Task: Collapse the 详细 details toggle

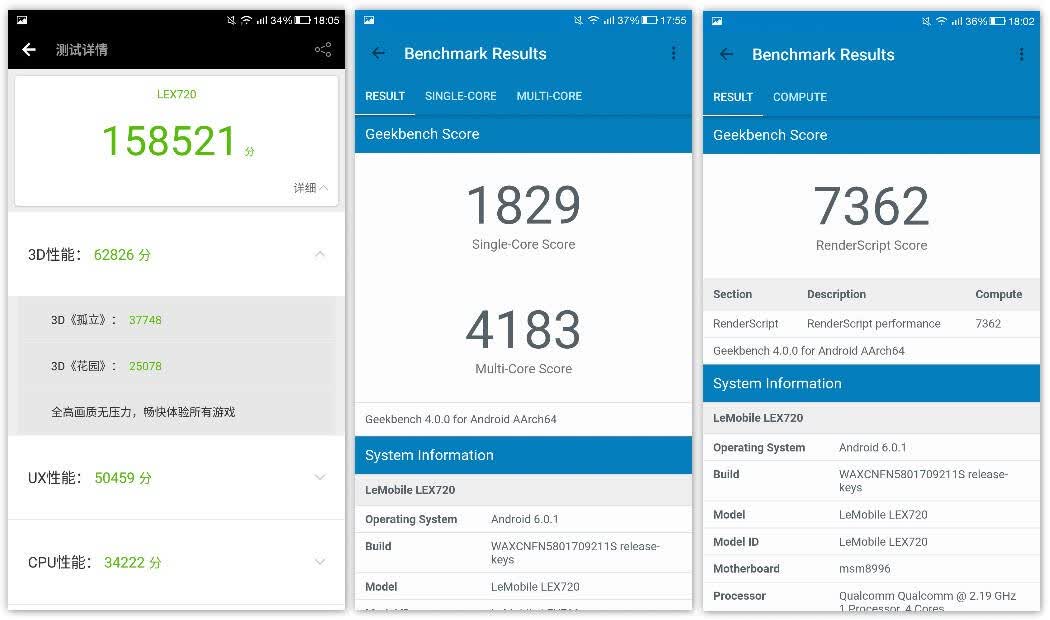Action: point(311,187)
